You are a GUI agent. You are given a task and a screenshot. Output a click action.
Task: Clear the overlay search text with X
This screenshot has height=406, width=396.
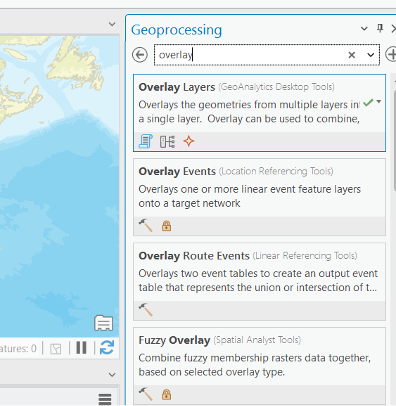point(352,55)
